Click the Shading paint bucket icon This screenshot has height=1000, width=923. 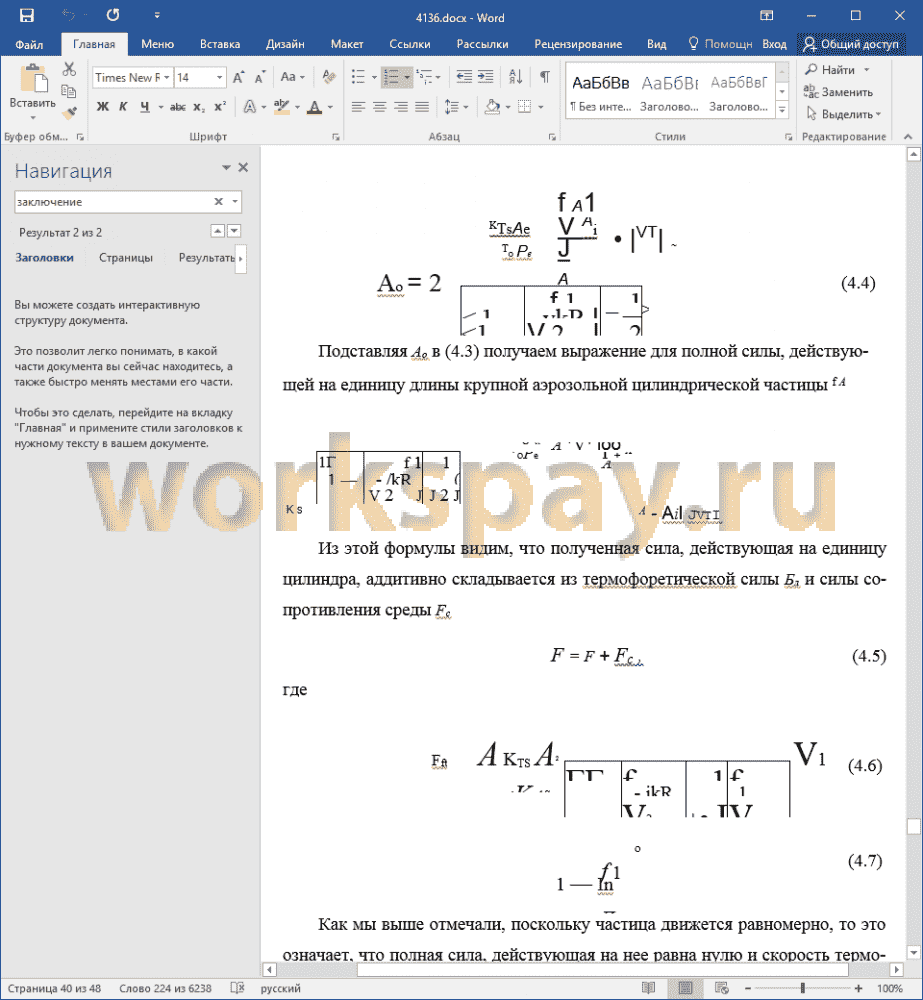492,107
